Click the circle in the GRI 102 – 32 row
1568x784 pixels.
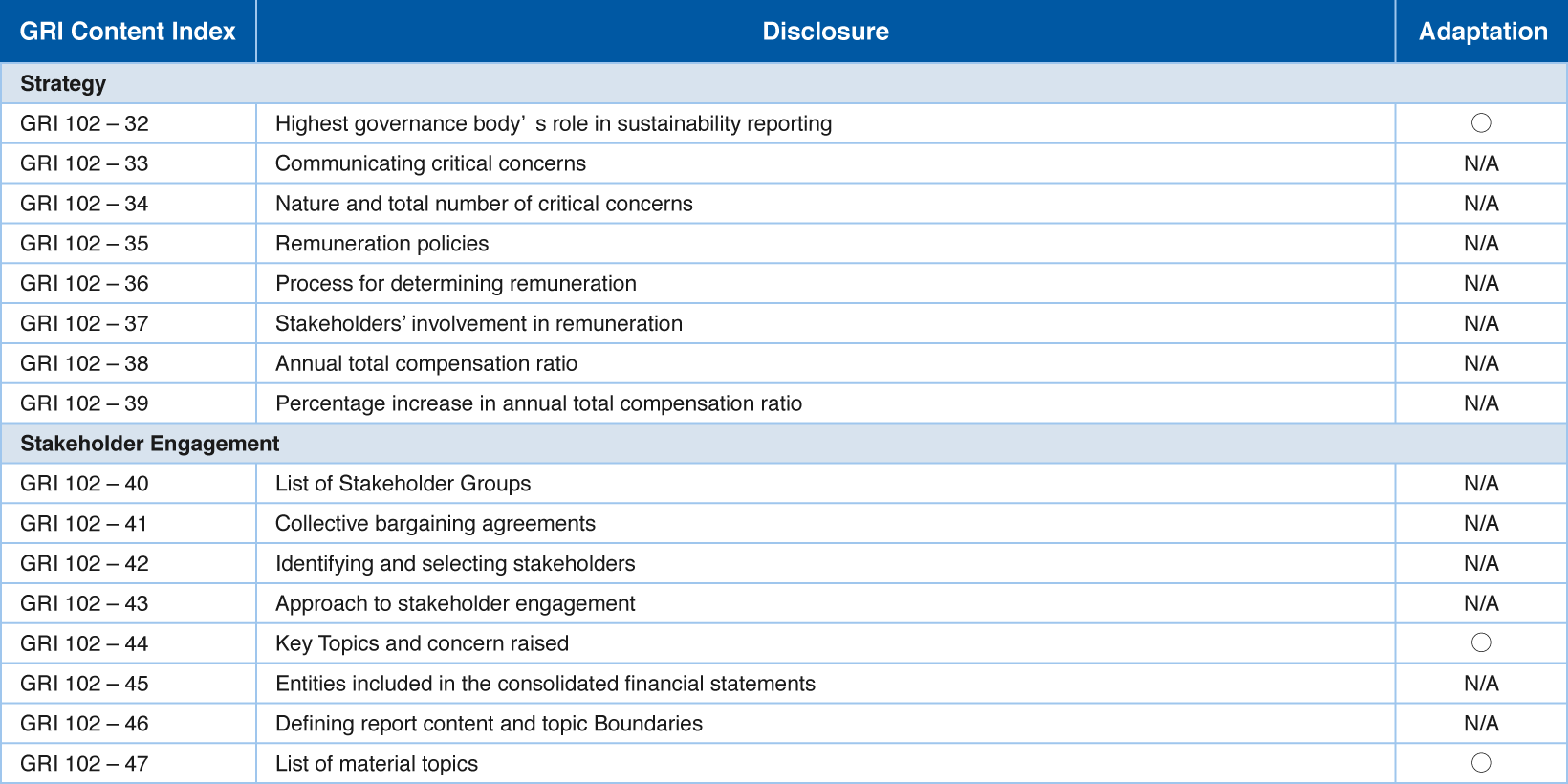[x=1481, y=123]
